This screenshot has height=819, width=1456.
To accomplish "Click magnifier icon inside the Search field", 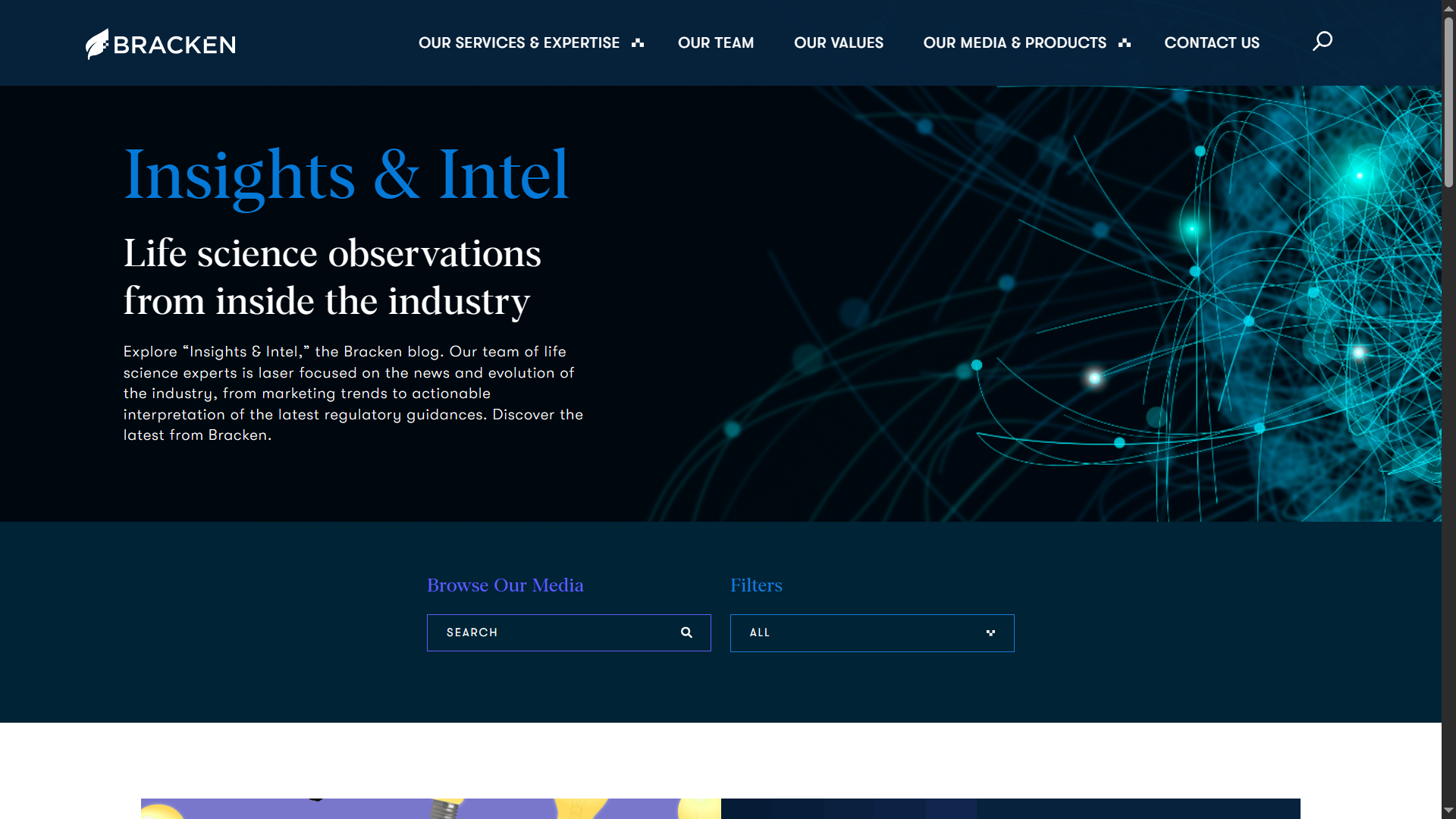I will pyautogui.click(x=686, y=632).
